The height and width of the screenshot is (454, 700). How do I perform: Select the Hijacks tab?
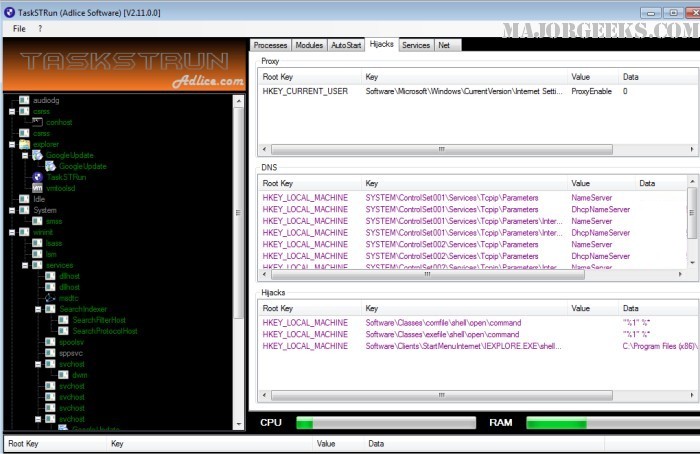[382, 44]
